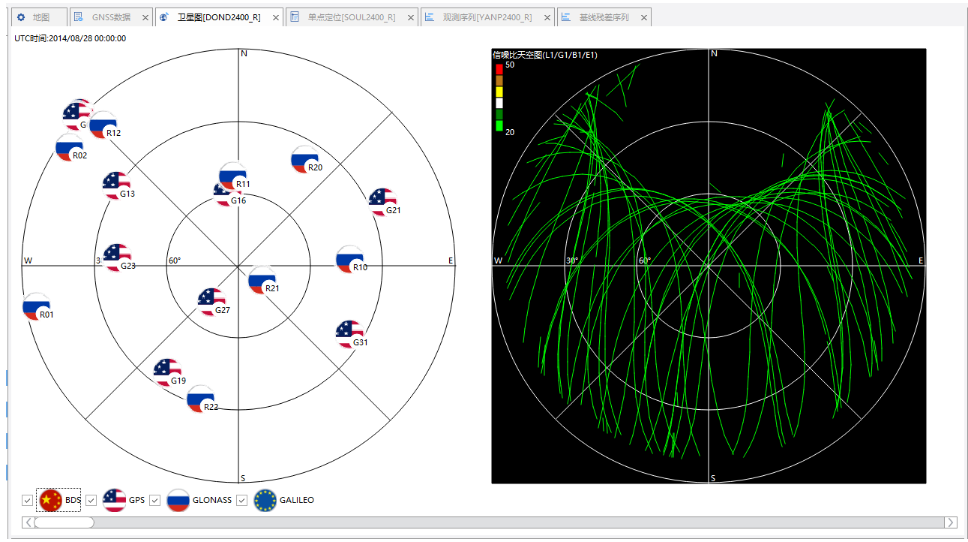Click the G19 GPS satellite icon
Viewport: 968px width, 542px height.
pos(167,372)
